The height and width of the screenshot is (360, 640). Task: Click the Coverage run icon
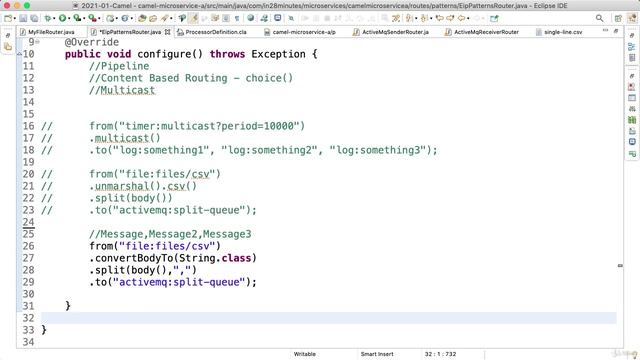click(x=77, y=18)
